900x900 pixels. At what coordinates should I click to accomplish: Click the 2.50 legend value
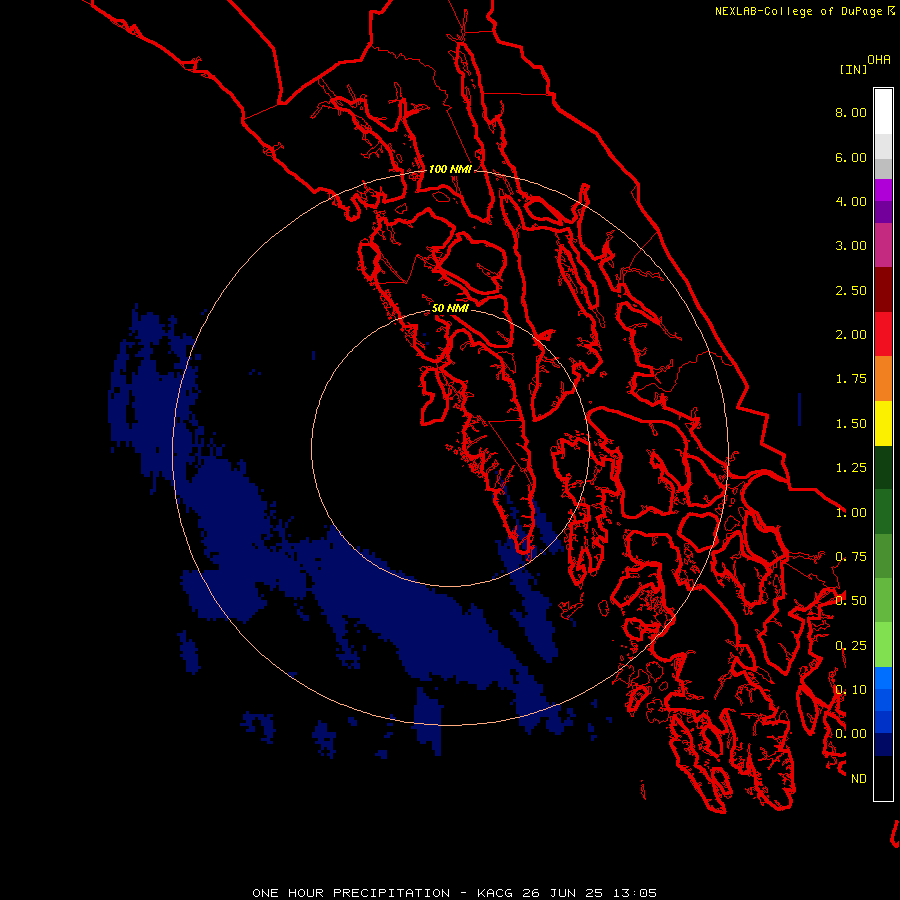pos(851,290)
